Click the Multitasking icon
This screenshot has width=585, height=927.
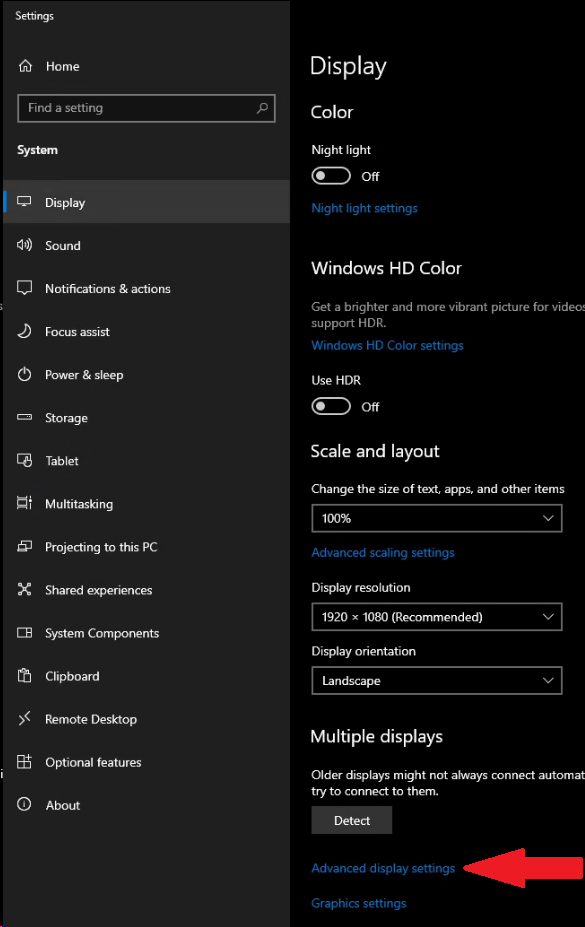click(x=24, y=503)
